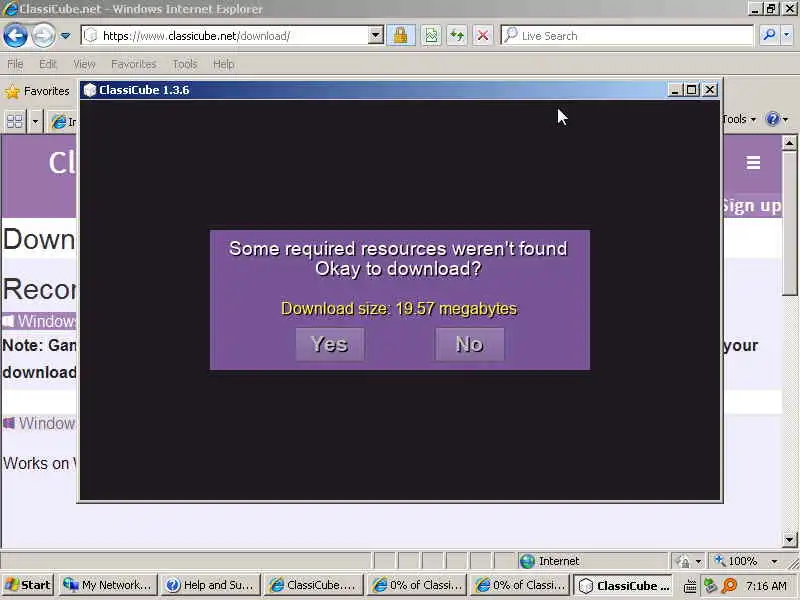Image resolution: width=800 pixels, height=600 pixels.
Task: Open the View menu
Action: point(84,64)
